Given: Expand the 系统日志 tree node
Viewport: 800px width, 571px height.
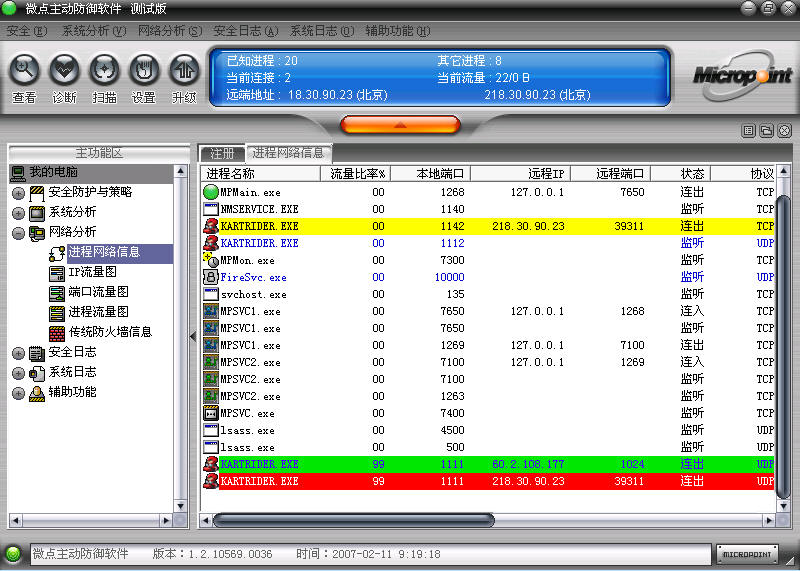Looking at the screenshot, I should pyautogui.click(x=18, y=373).
